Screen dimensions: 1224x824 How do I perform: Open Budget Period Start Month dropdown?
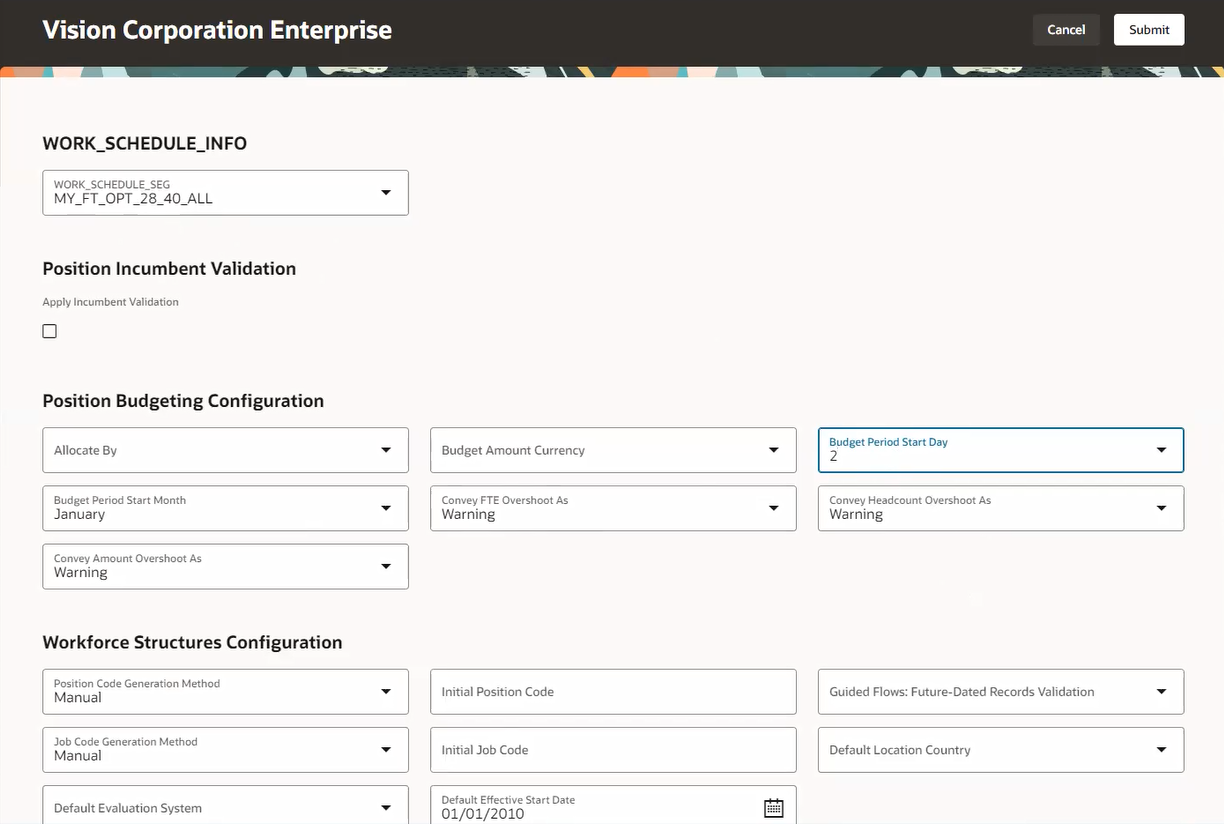pyautogui.click(x=386, y=508)
